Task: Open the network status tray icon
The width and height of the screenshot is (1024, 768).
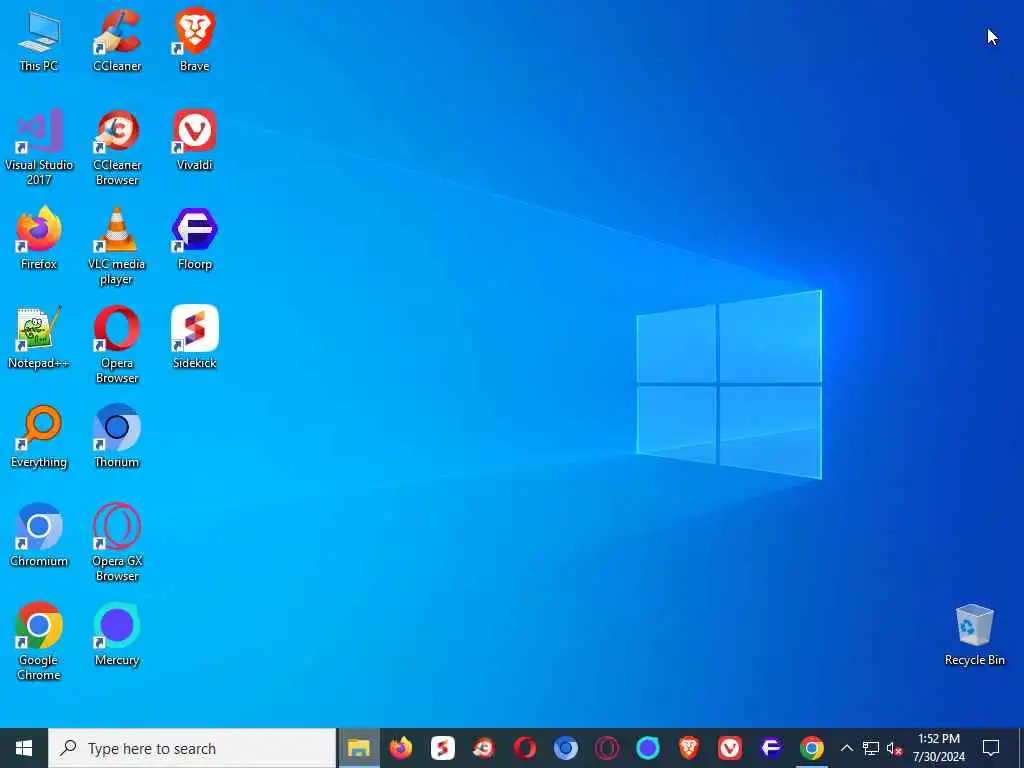Action: click(871, 748)
